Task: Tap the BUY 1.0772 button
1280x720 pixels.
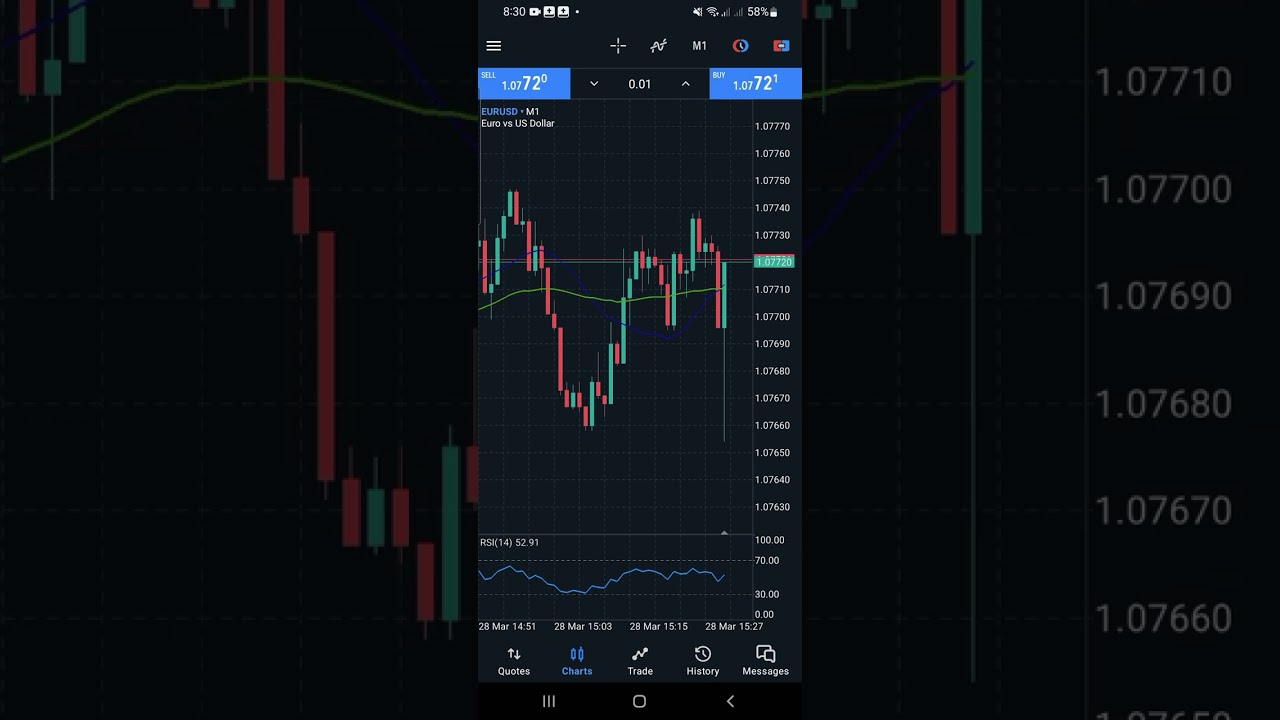Action: [x=755, y=83]
